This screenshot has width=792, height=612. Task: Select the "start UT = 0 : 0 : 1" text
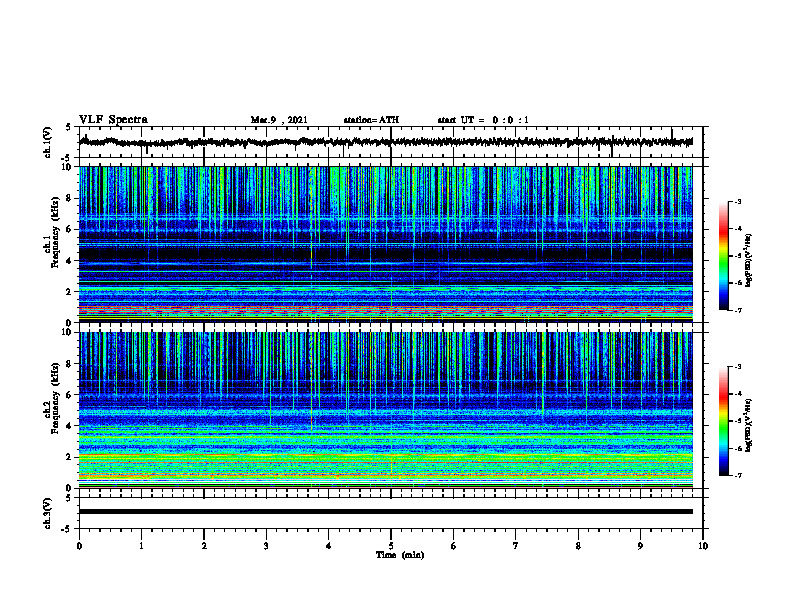point(483,120)
